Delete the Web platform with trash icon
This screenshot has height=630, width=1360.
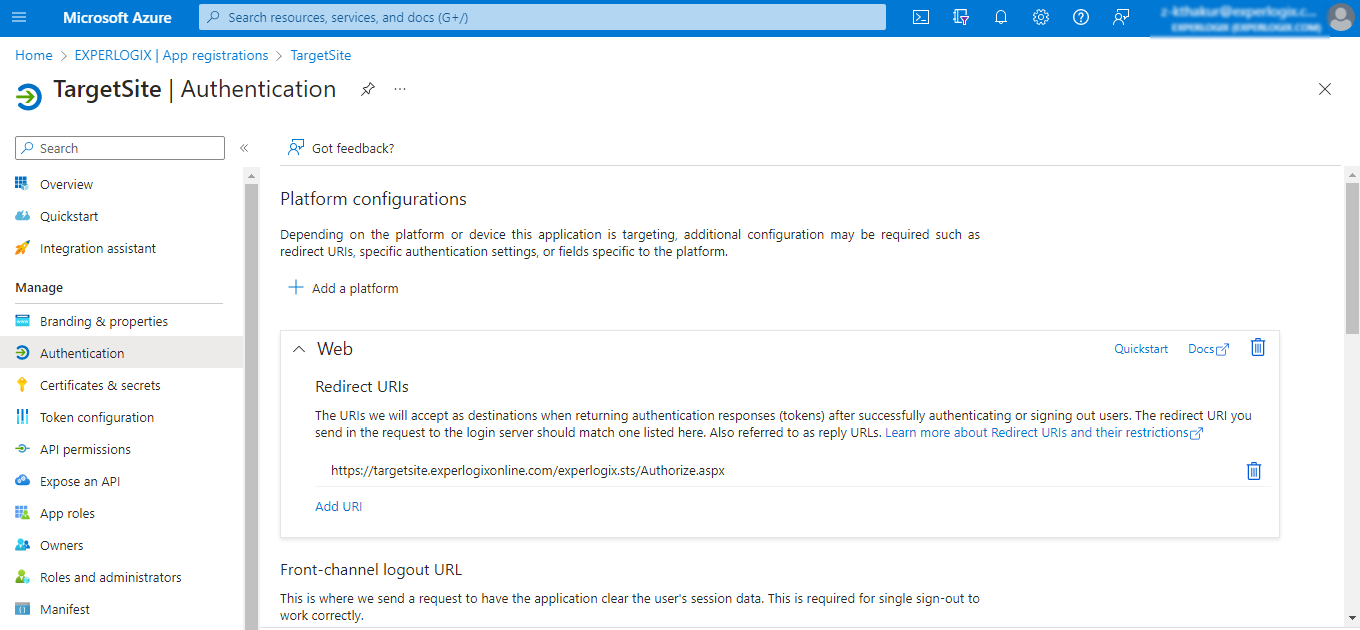coord(1258,347)
